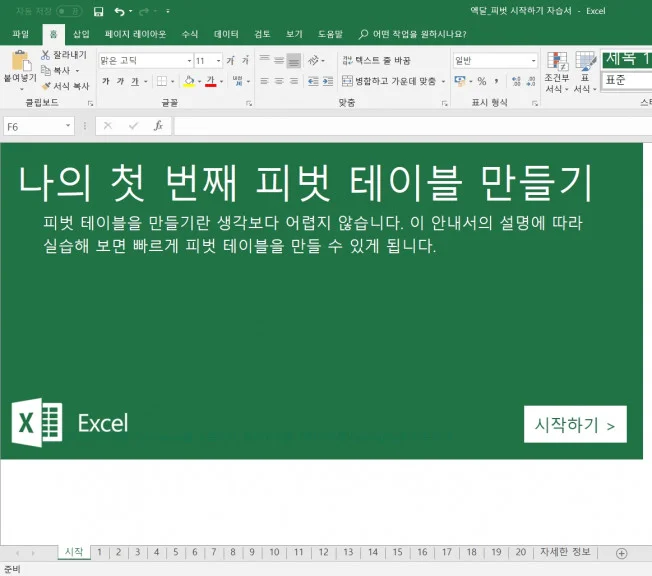652x576 pixels.
Task: Open the Font group dialog launcher
Action: (x=249, y=103)
